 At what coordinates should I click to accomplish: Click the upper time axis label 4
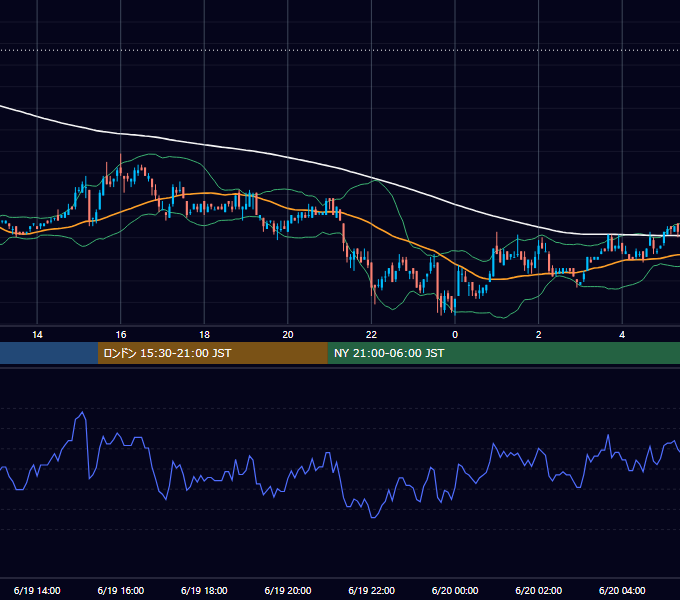(622, 335)
